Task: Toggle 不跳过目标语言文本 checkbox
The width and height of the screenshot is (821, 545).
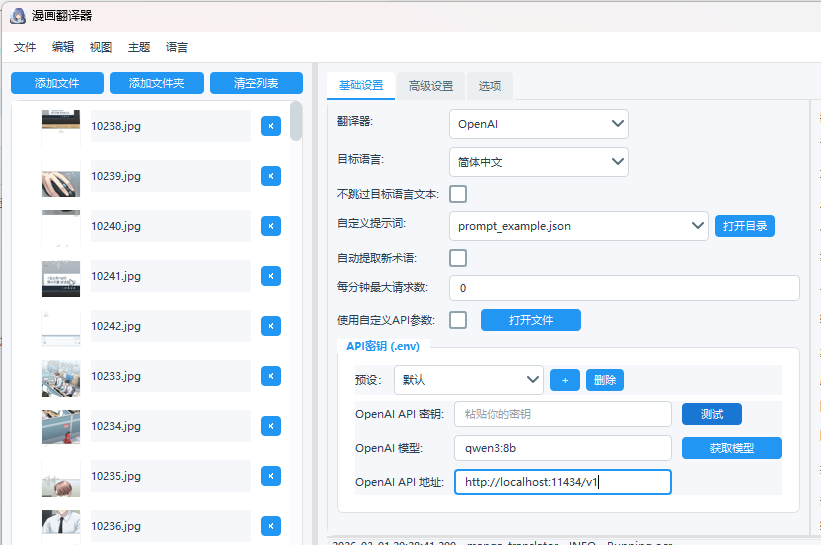Action: pyautogui.click(x=458, y=194)
